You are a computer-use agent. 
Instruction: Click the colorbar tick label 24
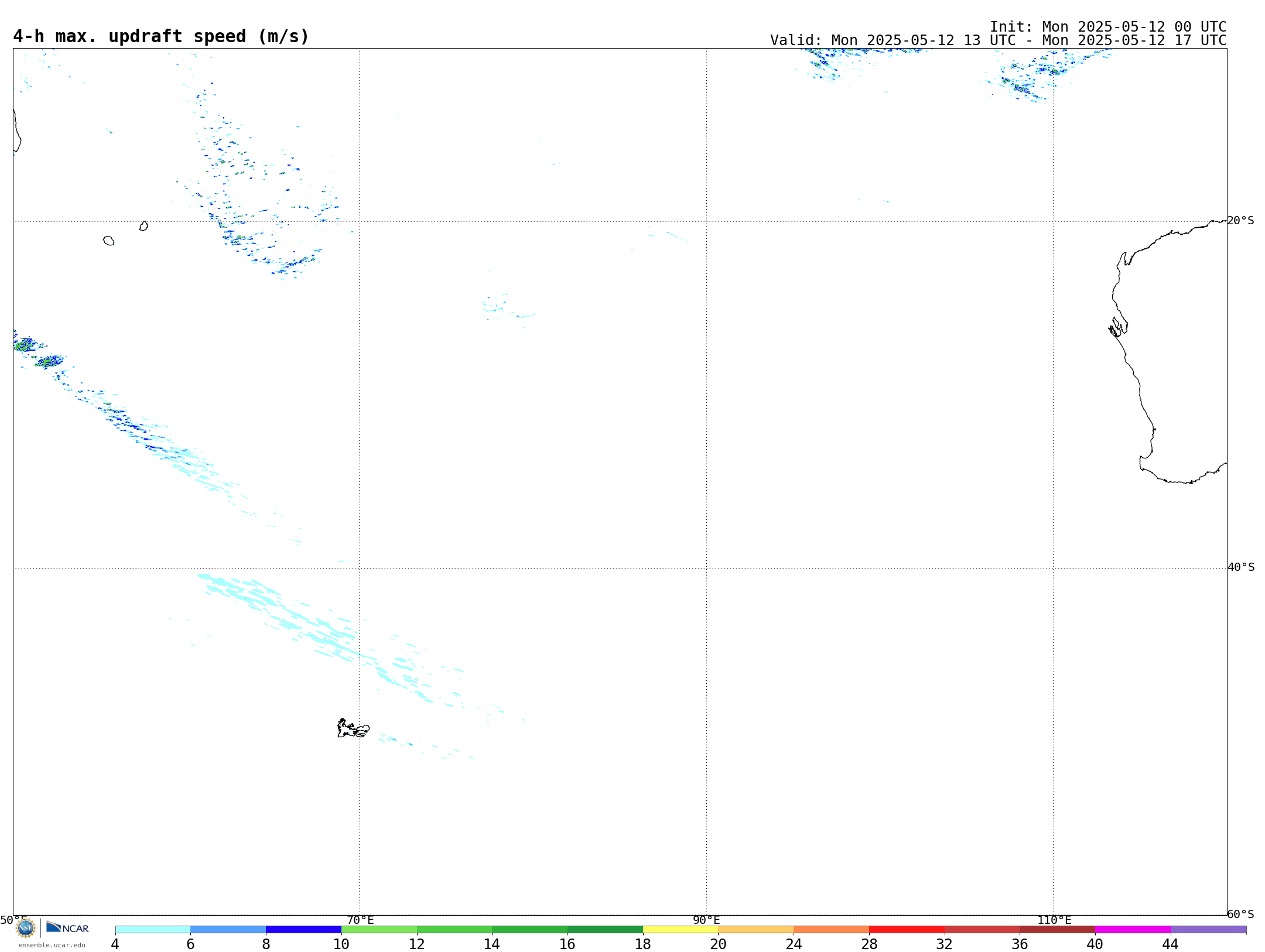point(794,944)
